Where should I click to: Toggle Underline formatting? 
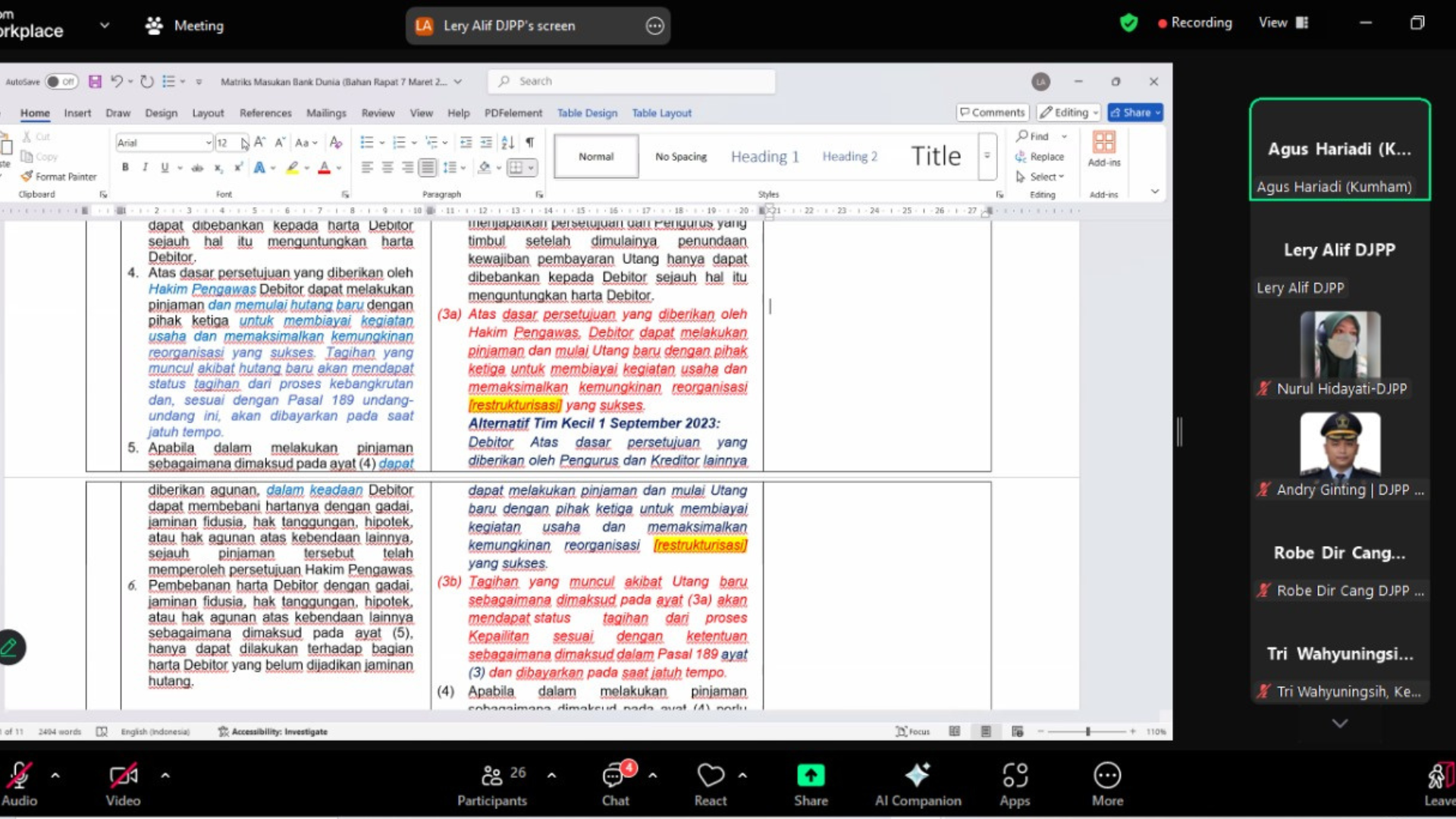[x=164, y=168]
